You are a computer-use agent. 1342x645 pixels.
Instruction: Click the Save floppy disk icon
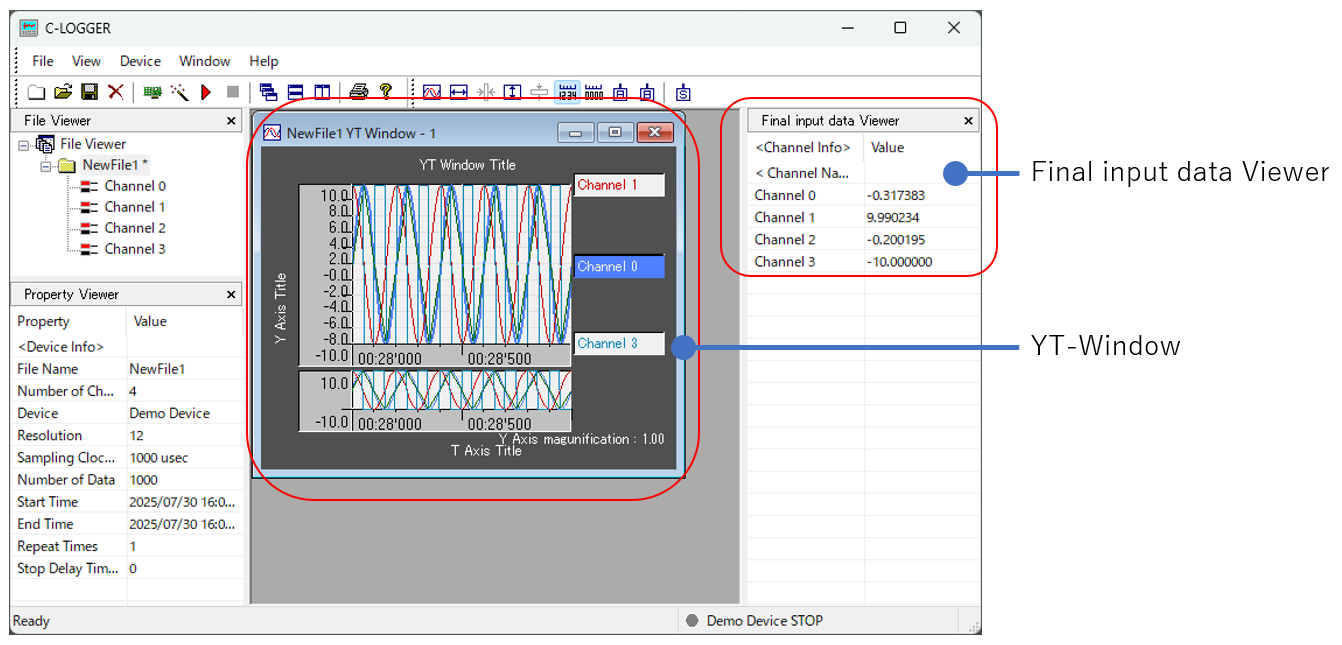coord(89,92)
